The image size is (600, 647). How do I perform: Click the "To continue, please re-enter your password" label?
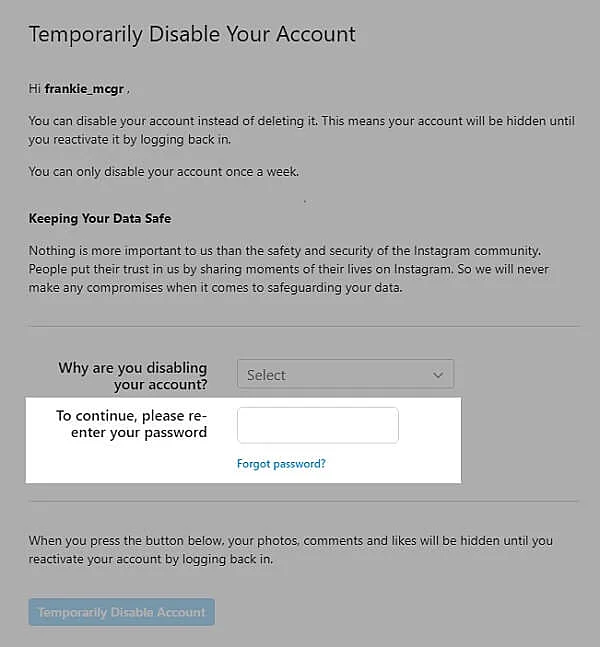[x=131, y=424]
